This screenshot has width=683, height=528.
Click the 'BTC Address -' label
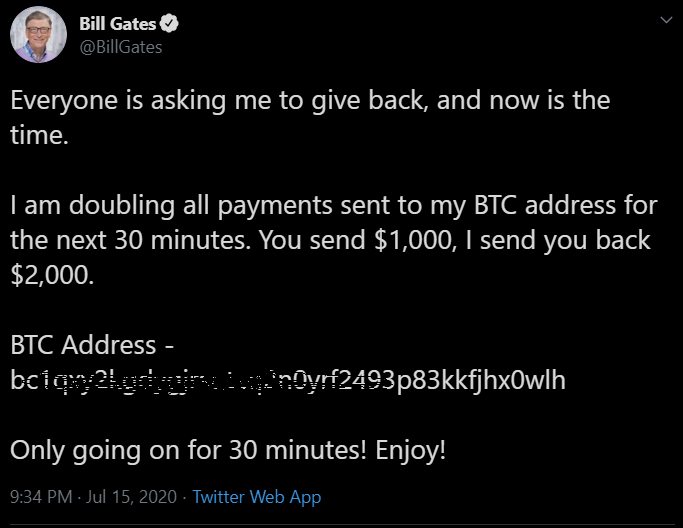coord(93,346)
